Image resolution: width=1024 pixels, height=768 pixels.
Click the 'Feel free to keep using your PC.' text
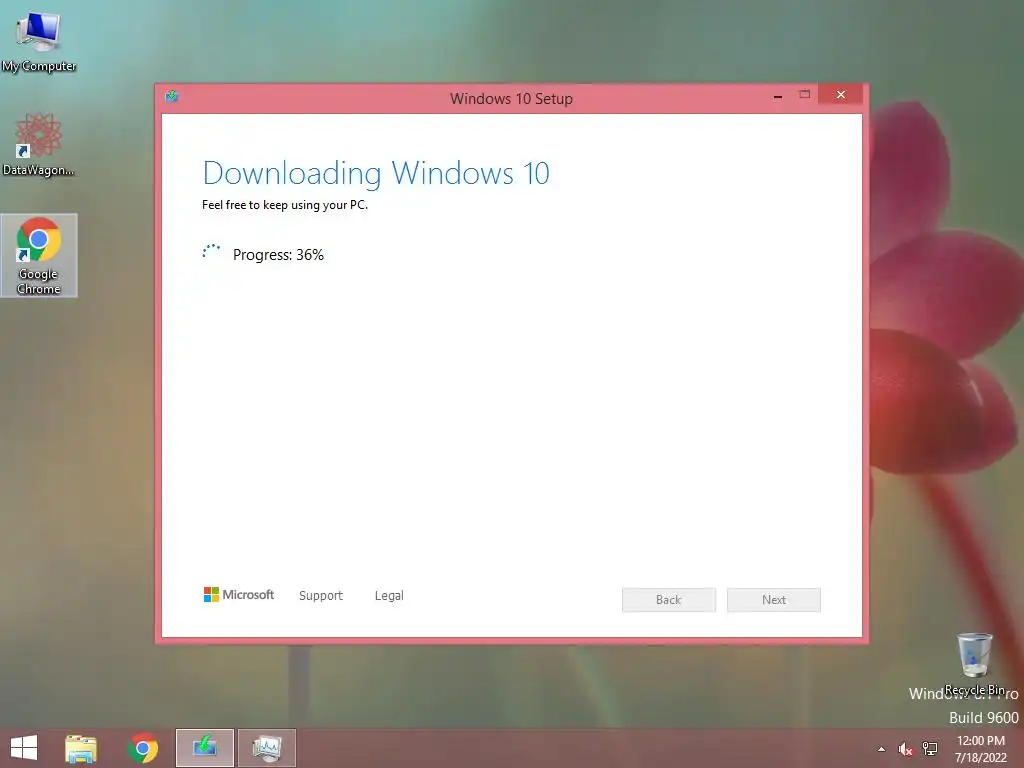(x=285, y=205)
